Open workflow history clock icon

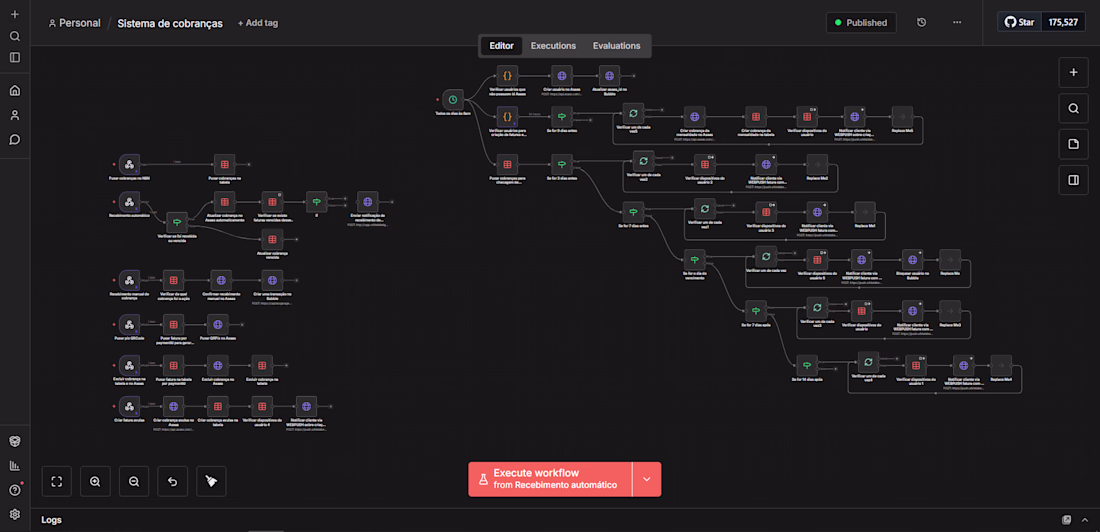click(x=922, y=22)
